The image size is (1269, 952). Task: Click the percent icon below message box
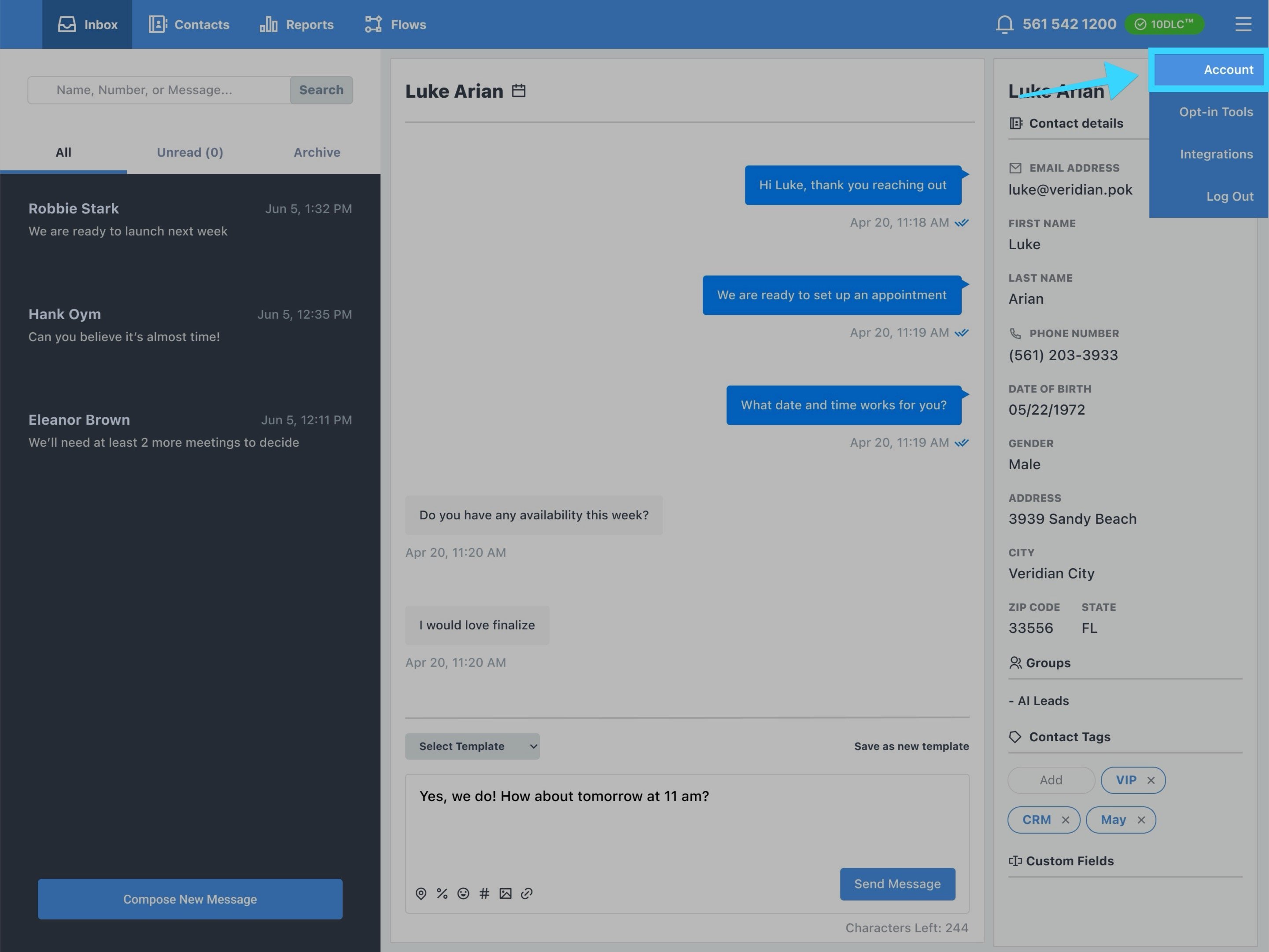[442, 893]
